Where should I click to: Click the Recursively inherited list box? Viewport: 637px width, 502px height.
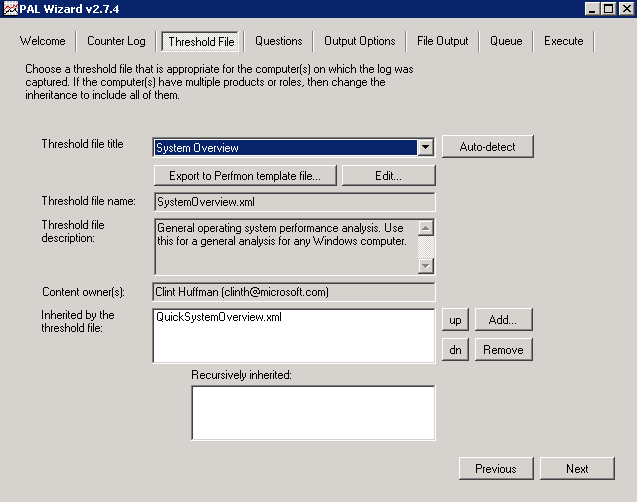click(x=313, y=413)
